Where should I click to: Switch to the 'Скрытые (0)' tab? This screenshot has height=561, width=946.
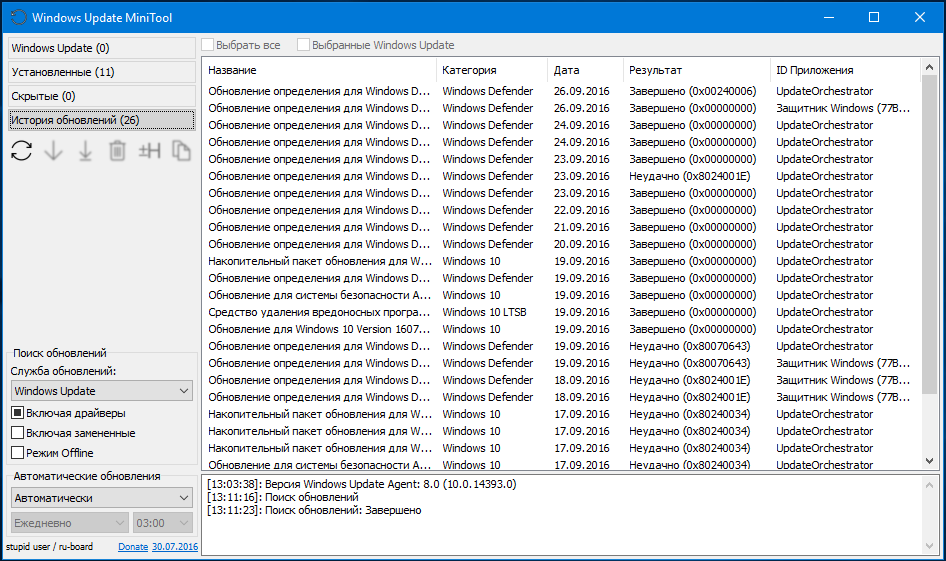pyautogui.click(x=101, y=97)
